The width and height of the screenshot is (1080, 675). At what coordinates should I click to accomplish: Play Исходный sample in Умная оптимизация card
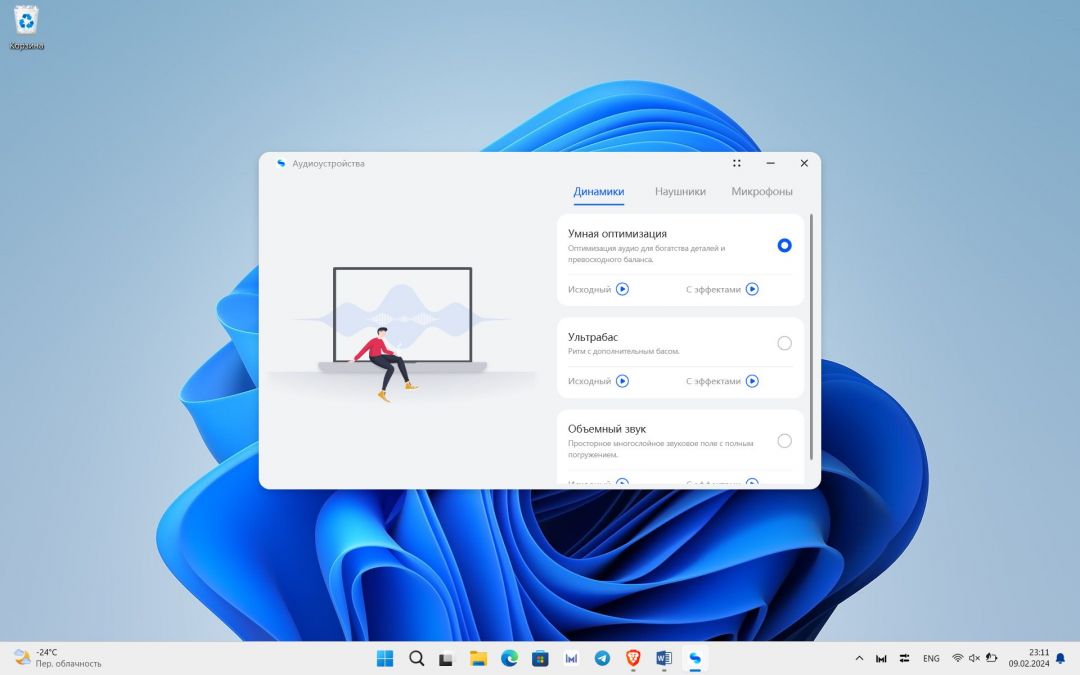click(623, 289)
